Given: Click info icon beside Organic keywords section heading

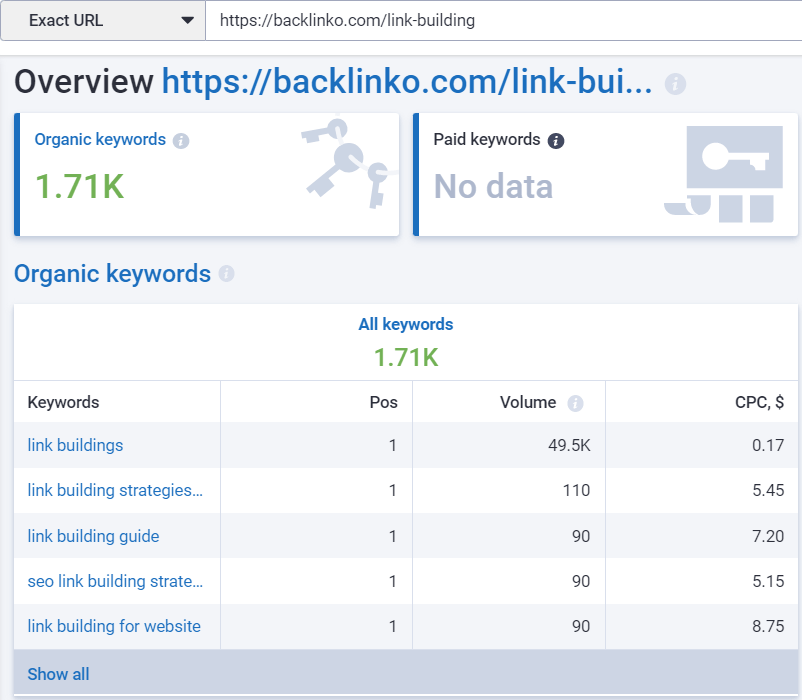Looking at the screenshot, I should tap(226, 274).
